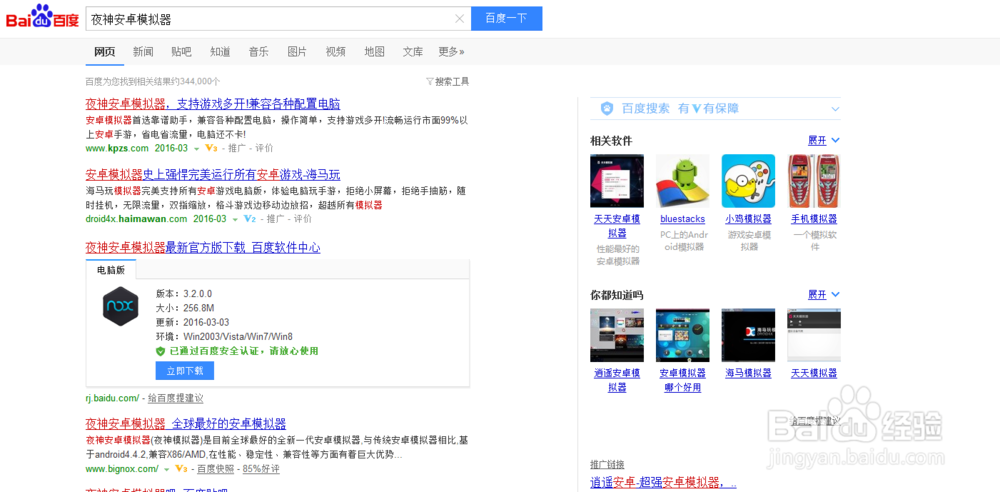This screenshot has height=492, width=1000.
Task: Click 海马模拟器 thumbnail
Action: tap(748, 336)
